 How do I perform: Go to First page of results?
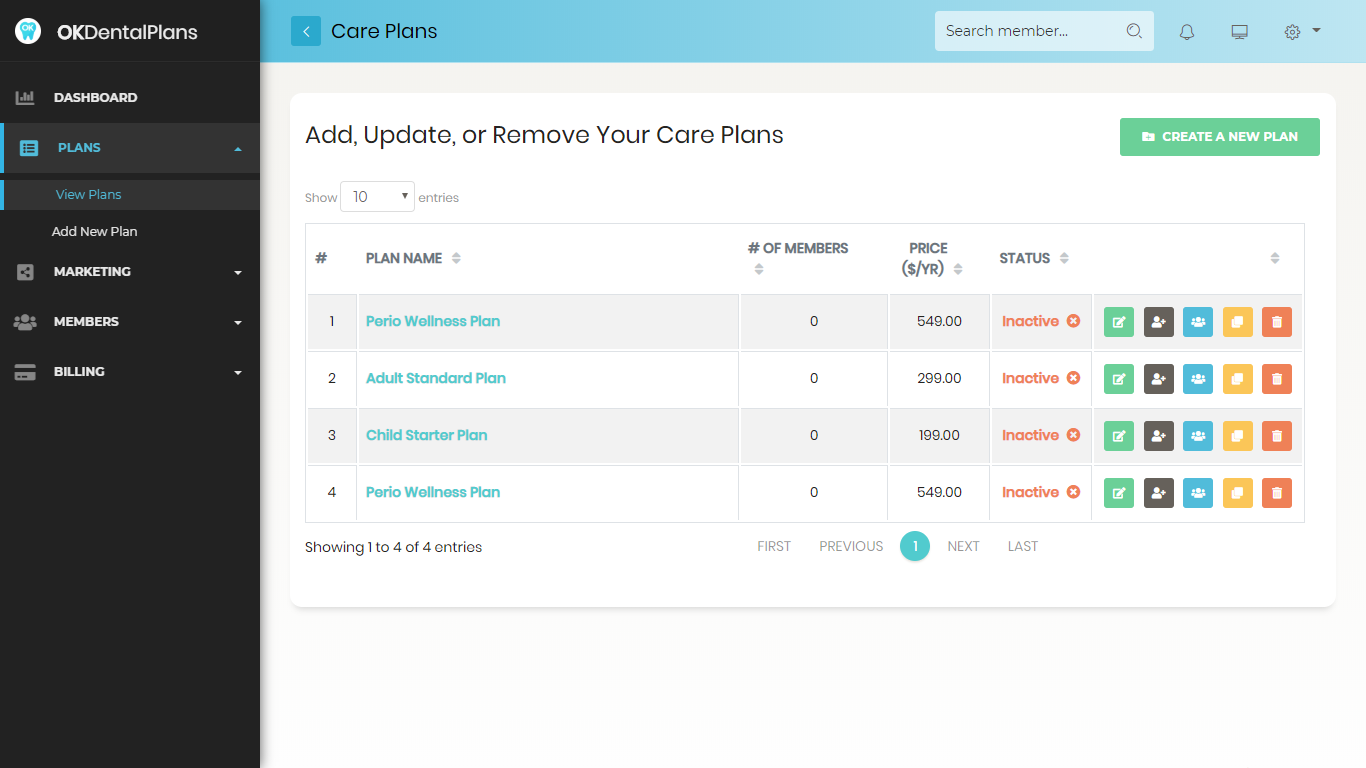pyautogui.click(x=774, y=546)
